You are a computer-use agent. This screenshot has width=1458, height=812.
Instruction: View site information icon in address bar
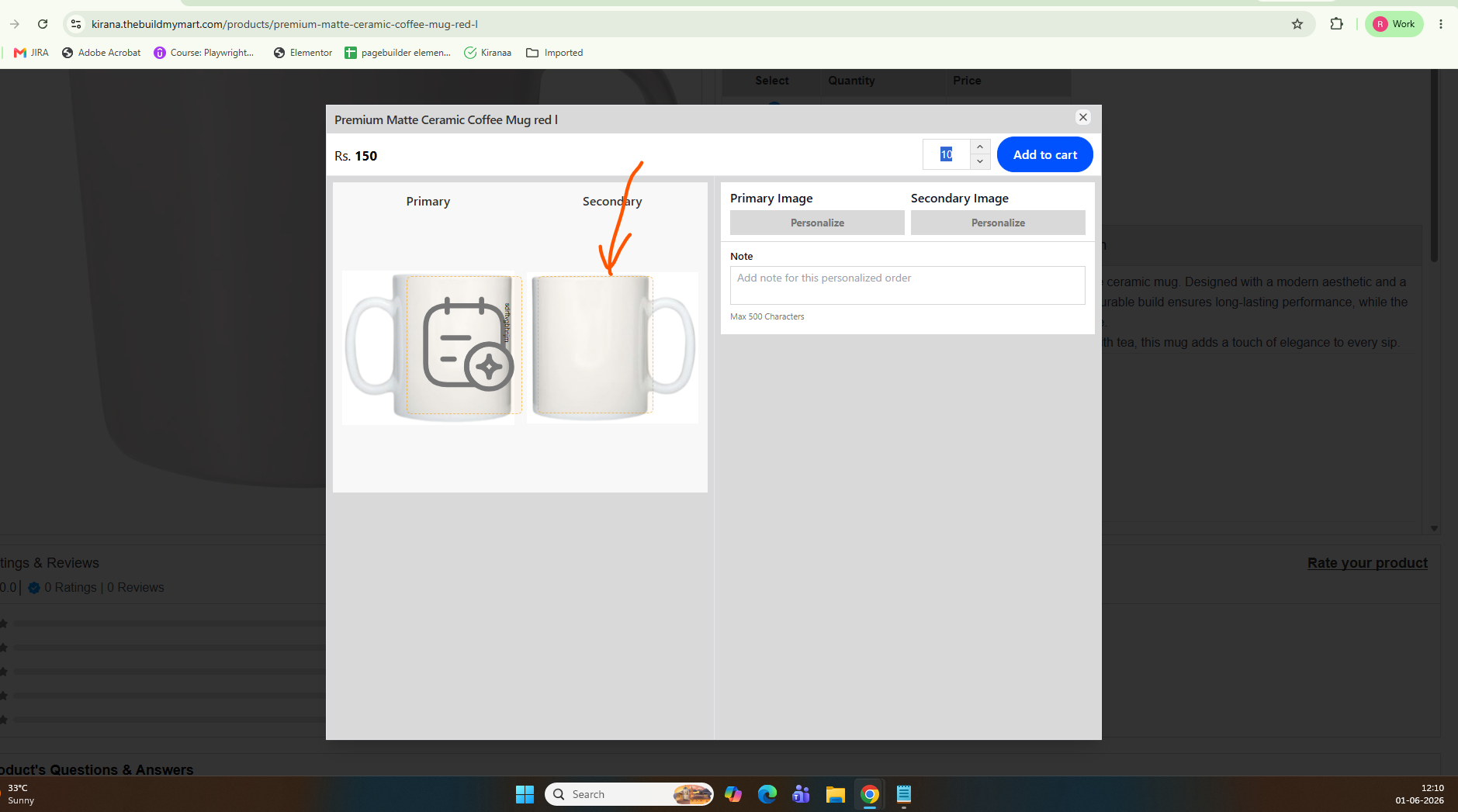pos(76,24)
